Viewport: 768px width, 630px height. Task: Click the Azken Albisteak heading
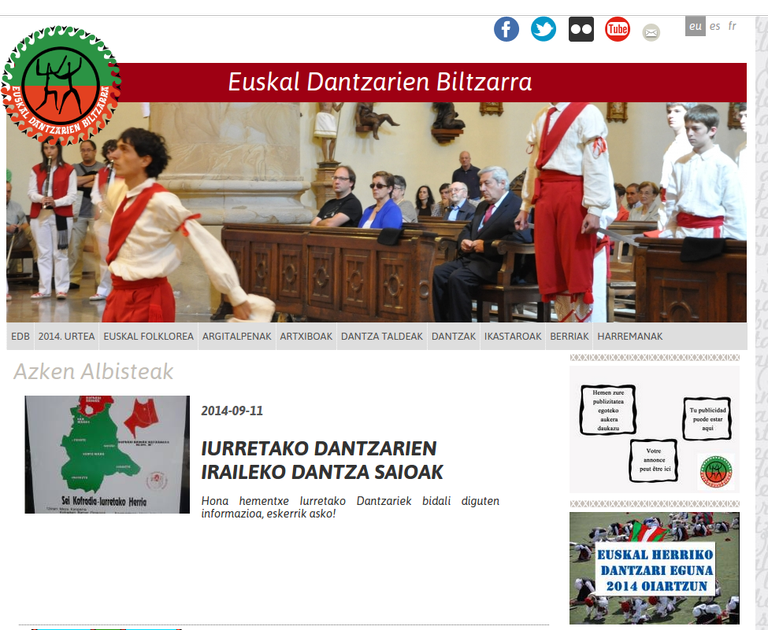click(93, 371)
